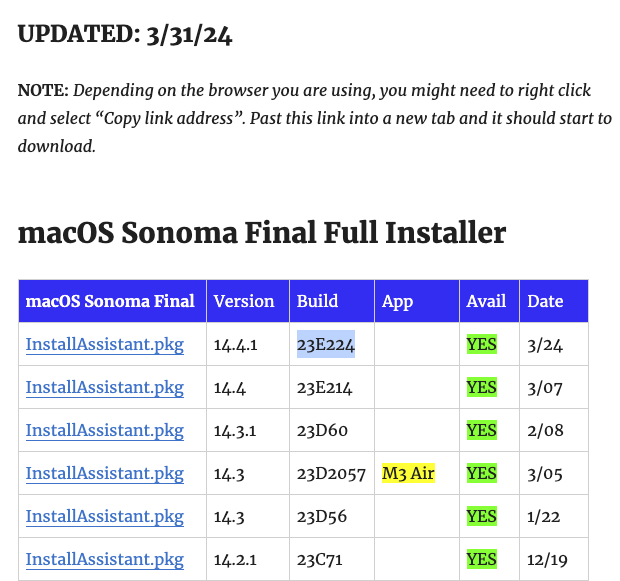Click InstallAssistant.pkg link for version 14.3.1
The width and height of the screenshot is (620, 581).
coord(105,430)
